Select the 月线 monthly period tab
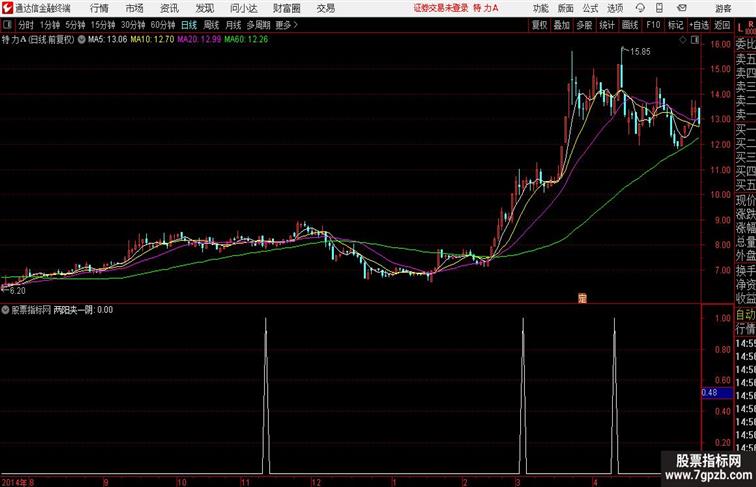 [x=233, y=25]
